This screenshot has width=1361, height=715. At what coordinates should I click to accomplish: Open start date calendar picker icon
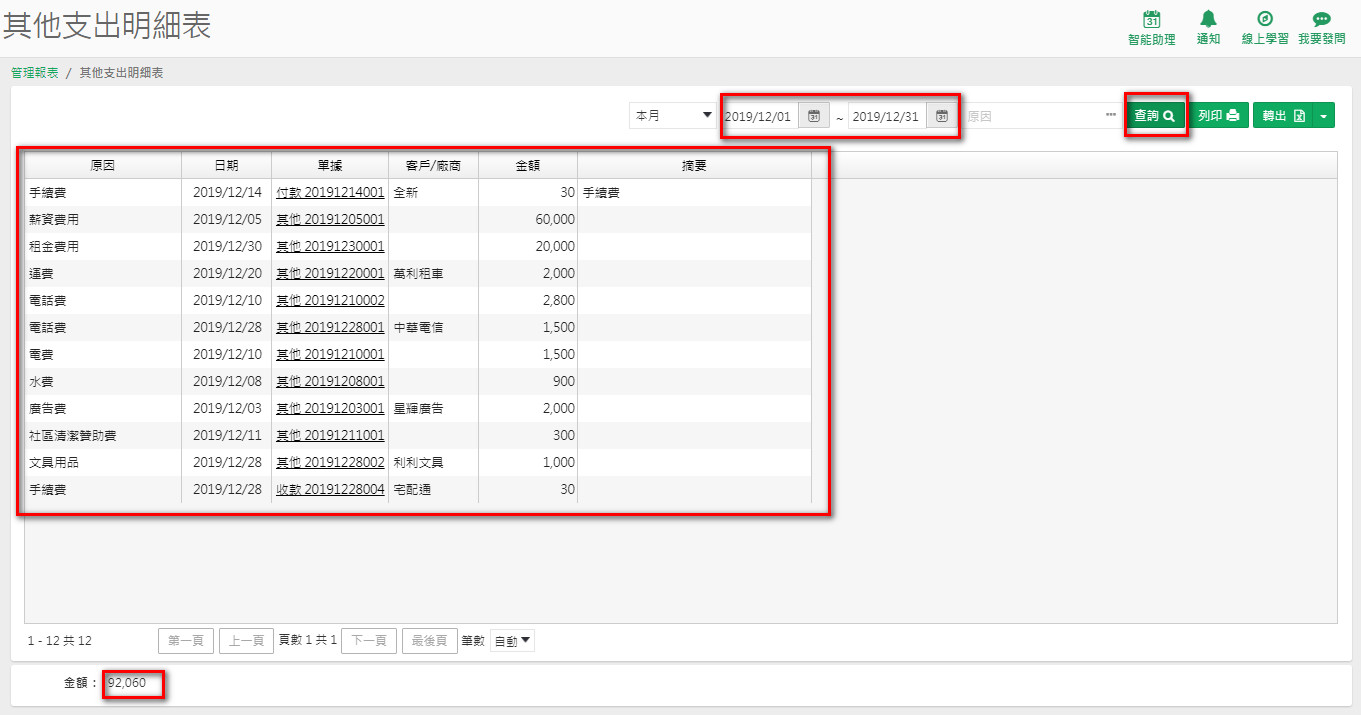[x=814, y=116]
